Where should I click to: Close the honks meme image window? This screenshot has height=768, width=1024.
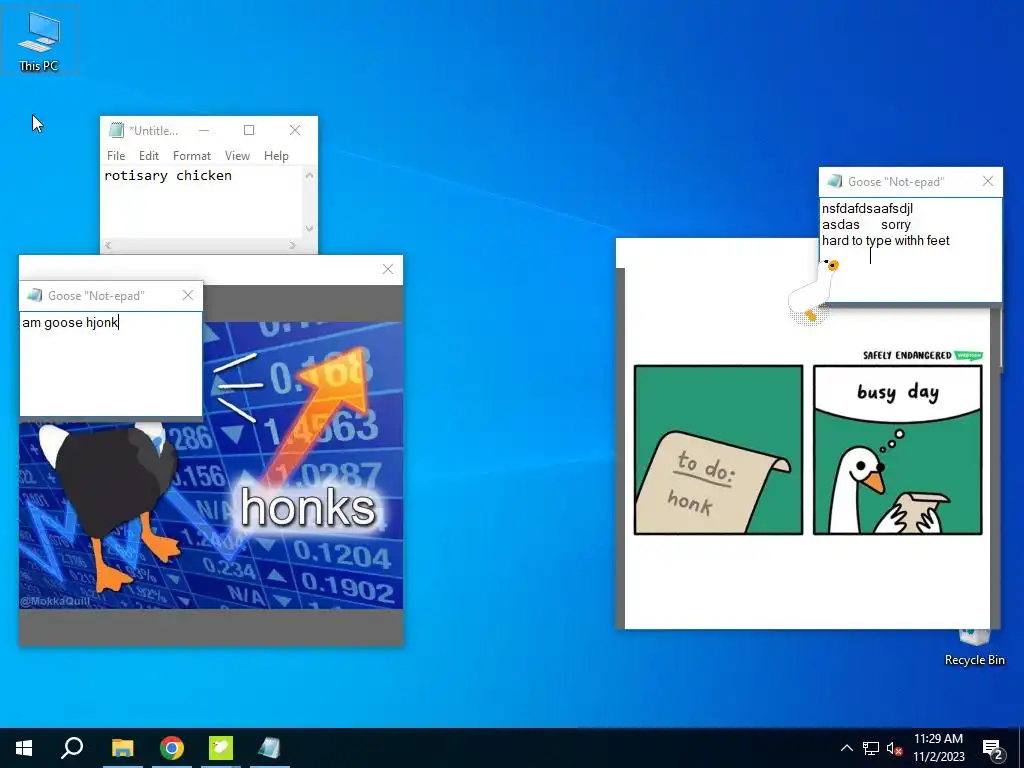388,269
